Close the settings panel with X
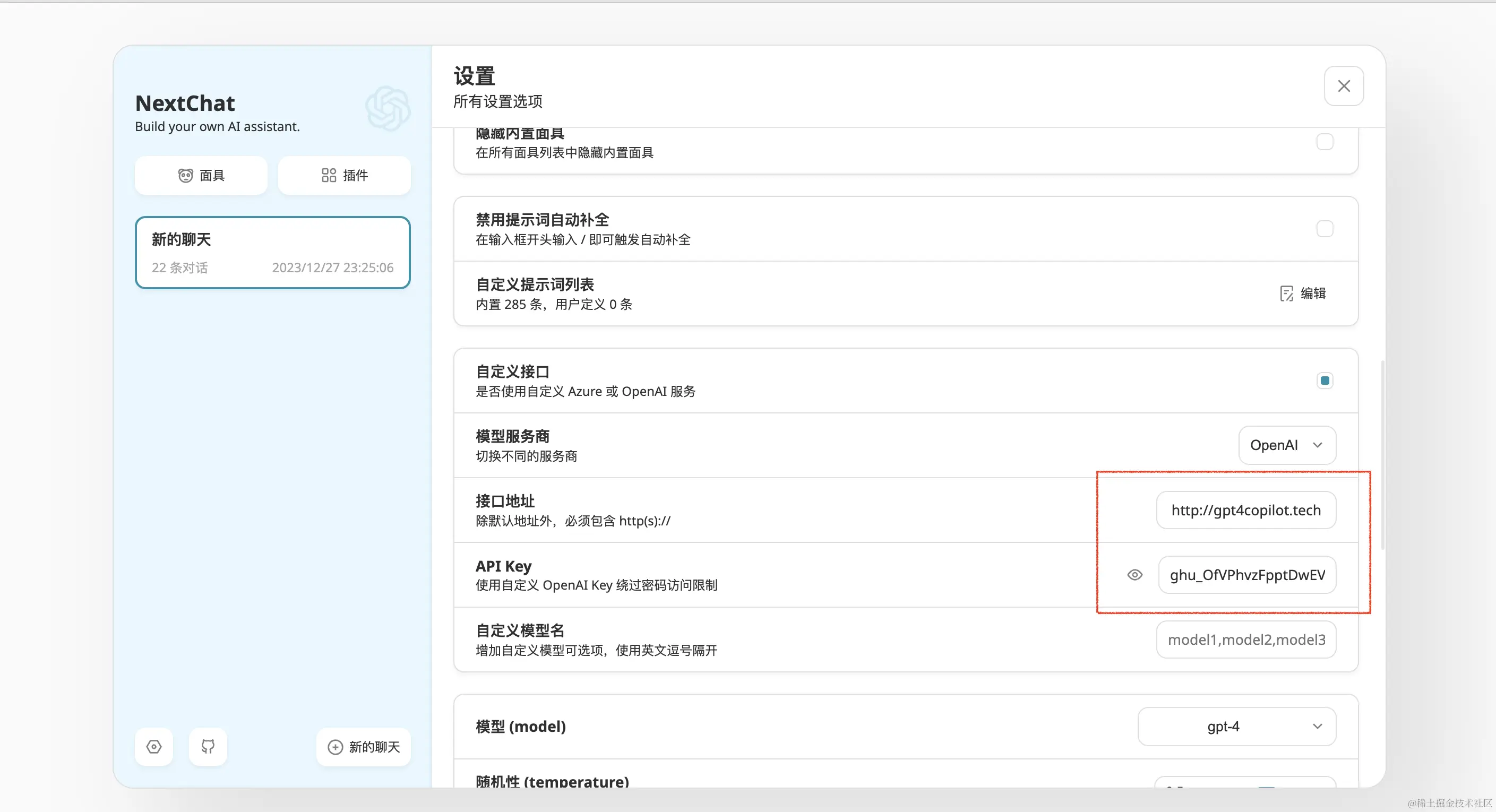The width and height of the screenshot is (1496, 812). [x=1343, y=86]
